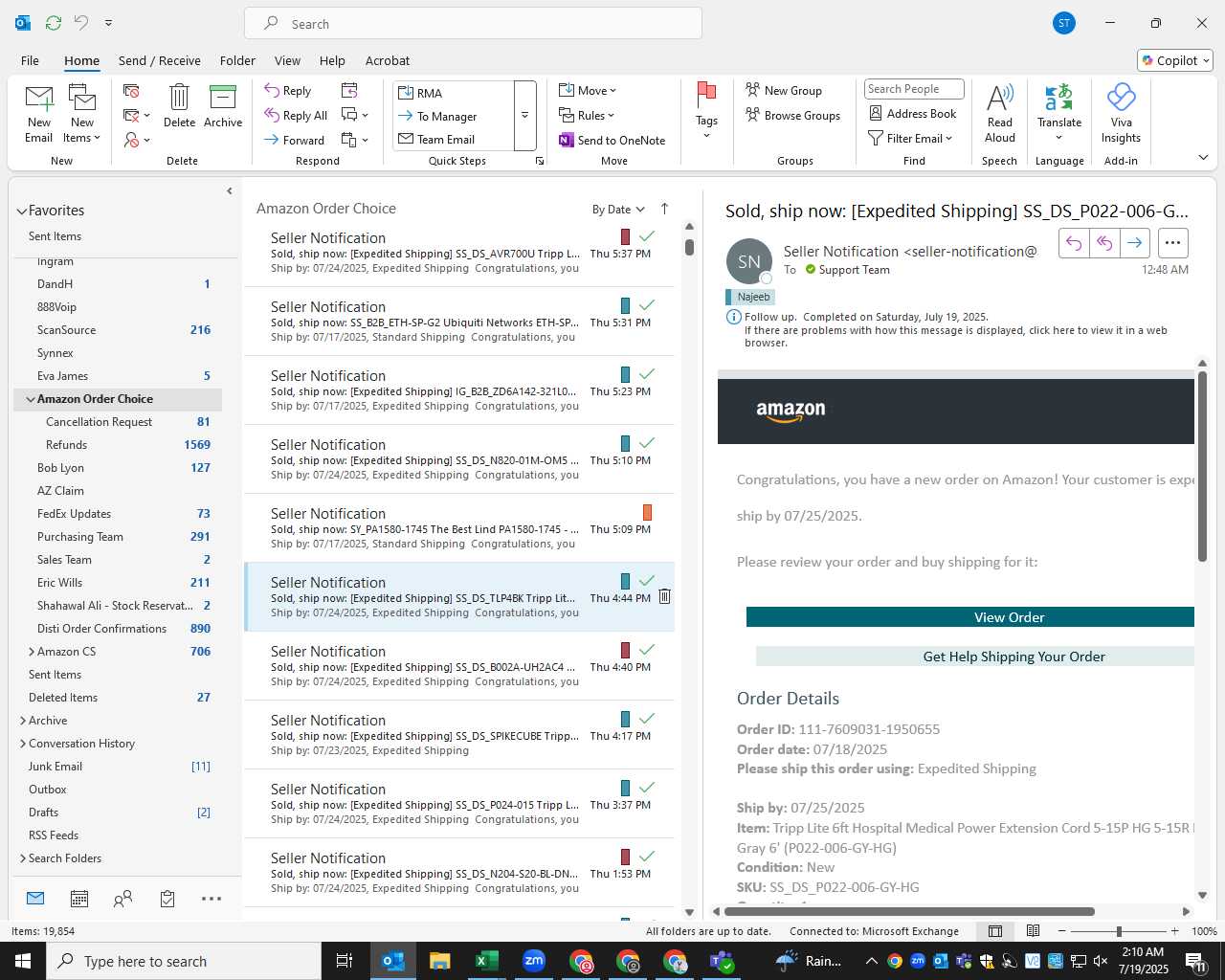This screenshot has height=980, width=1225.
Task: Click the RMA quick step
Action: [x=453, y=93]
